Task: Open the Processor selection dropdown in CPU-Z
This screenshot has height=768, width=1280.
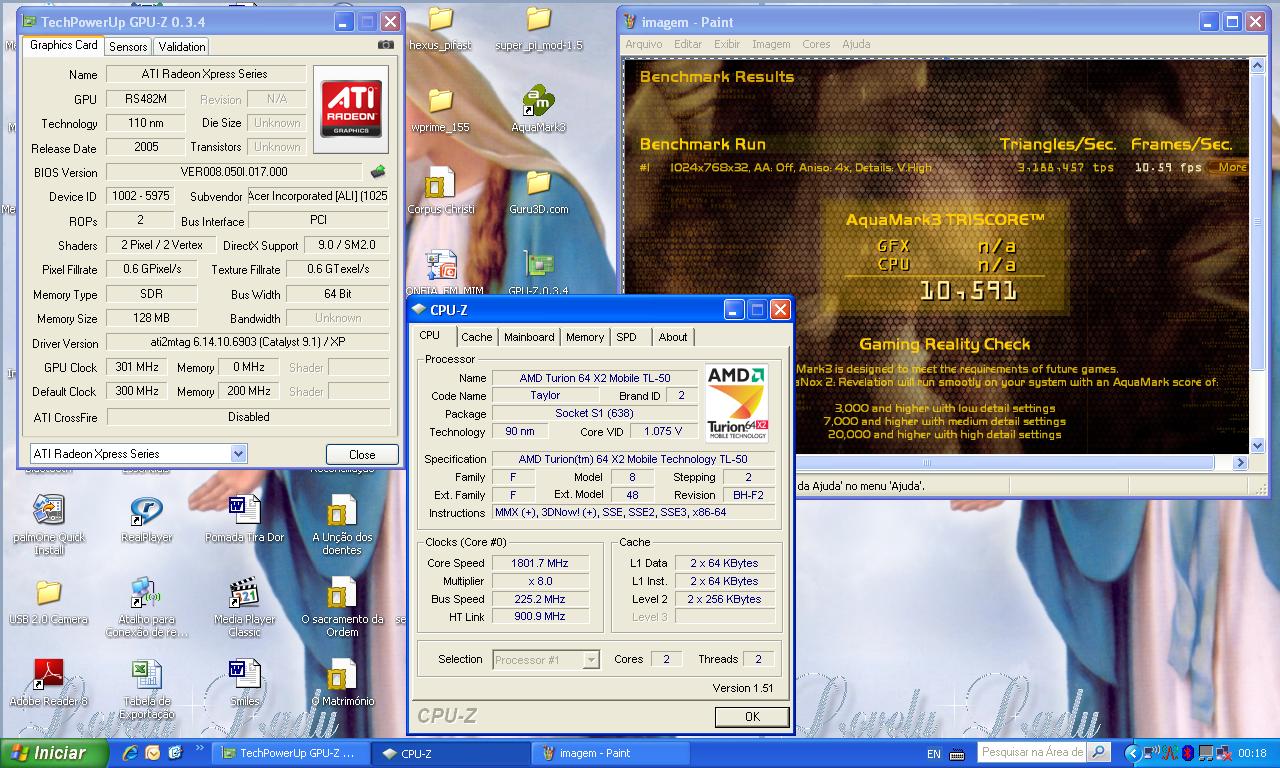Action: pos(591,660)
